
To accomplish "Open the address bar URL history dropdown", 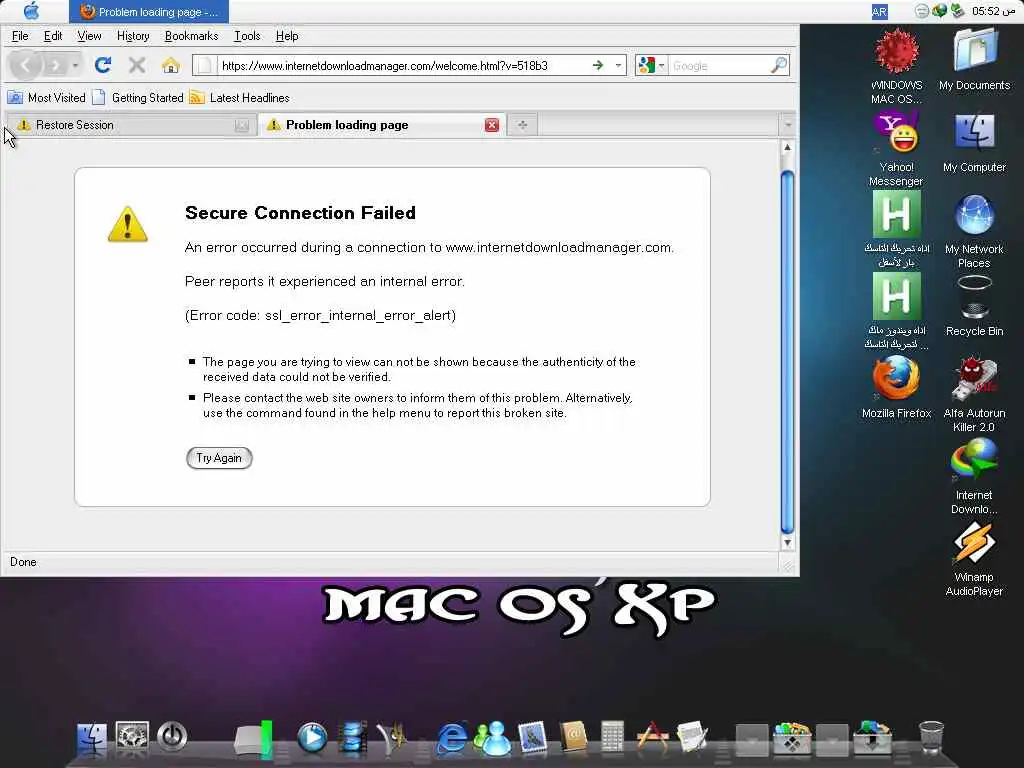I will pyautogui.click(x=618, y=65).
